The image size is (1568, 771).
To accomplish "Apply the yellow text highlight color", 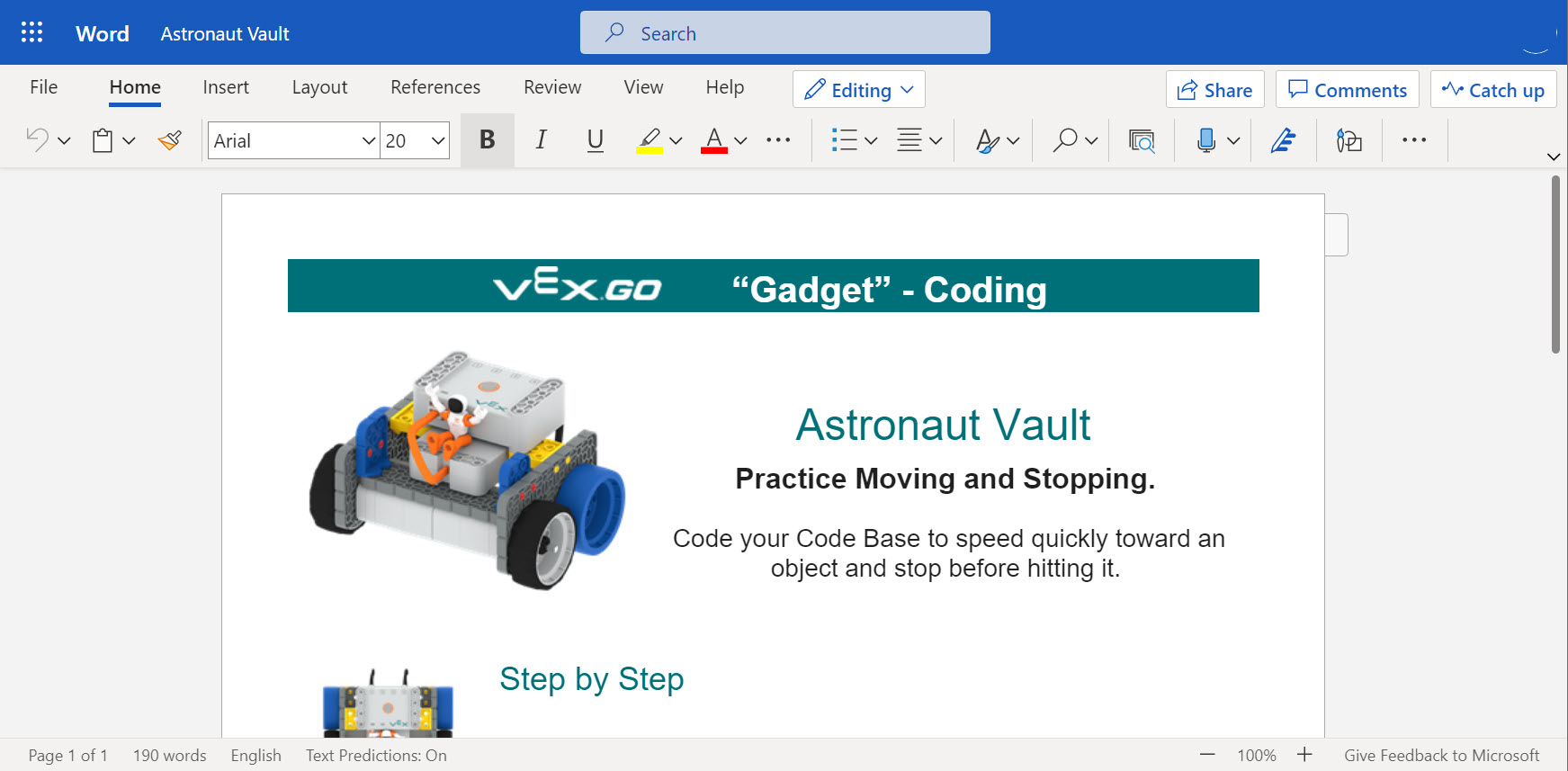I will pyautogui.click(x=650, y=140).
